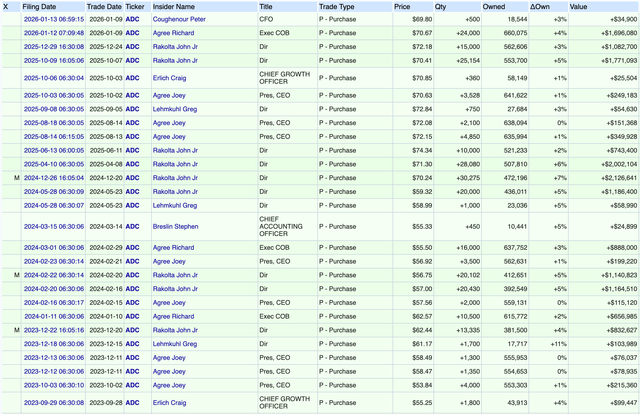Viewport: 640px width, 414px height.
Task: Open ADC ticker in Coughenour Peter row
Action: (132, 19)
